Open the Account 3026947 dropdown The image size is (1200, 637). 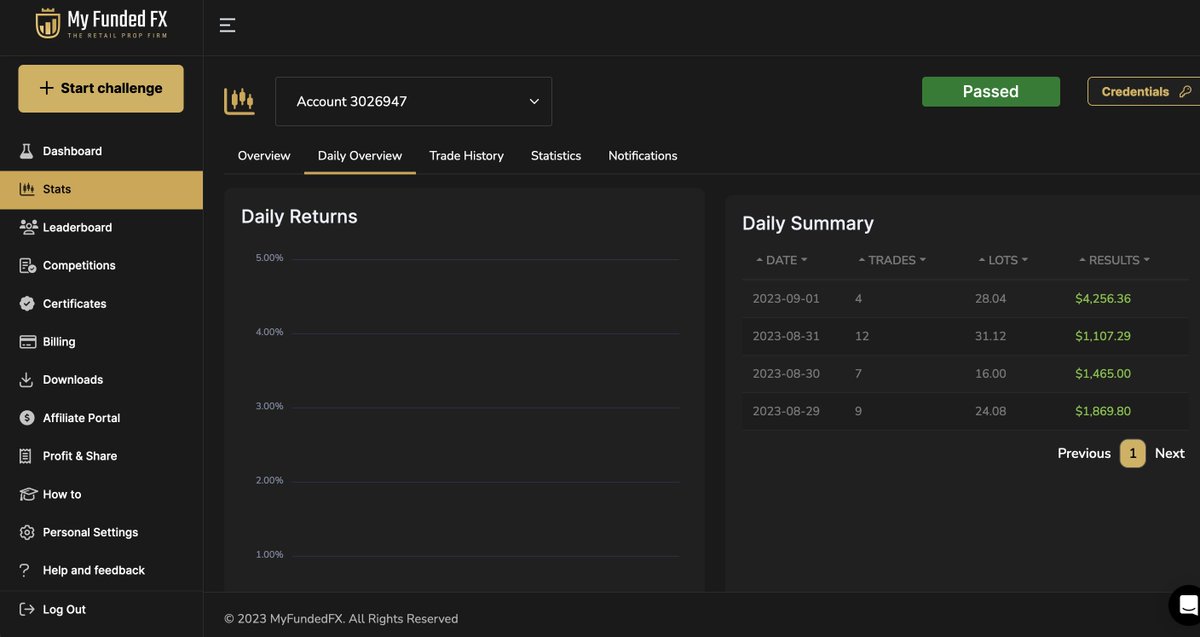tap(413, 101)
